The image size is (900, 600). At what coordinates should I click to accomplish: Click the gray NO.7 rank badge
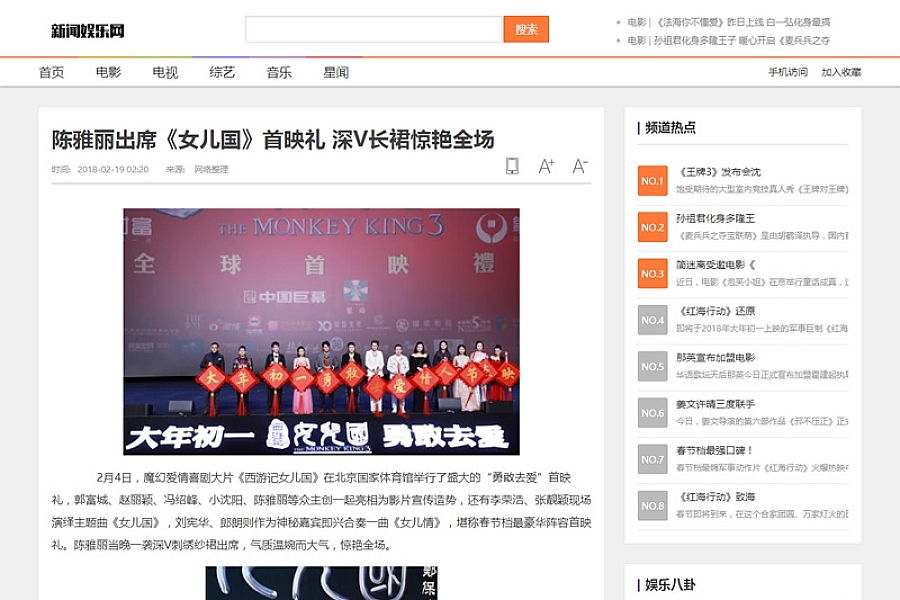653,459
